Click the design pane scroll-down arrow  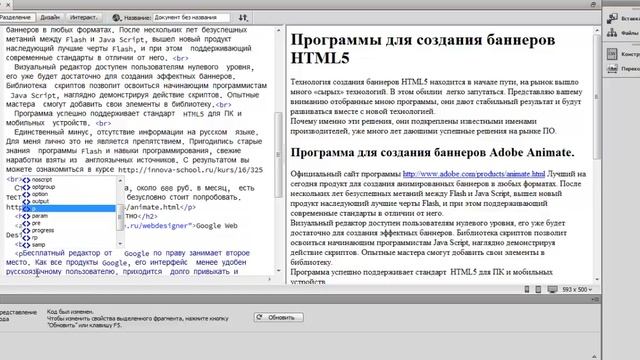[597, 280]
